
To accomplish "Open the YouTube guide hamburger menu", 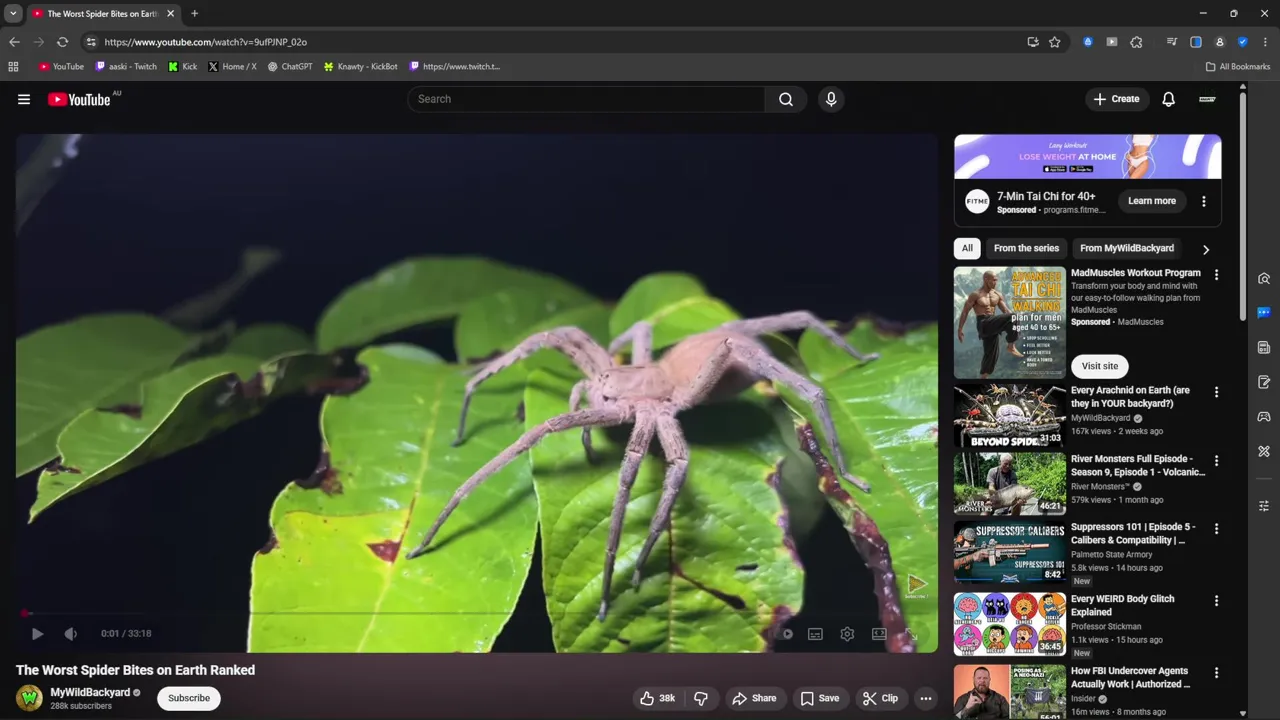I will click(x=24, y=99).
